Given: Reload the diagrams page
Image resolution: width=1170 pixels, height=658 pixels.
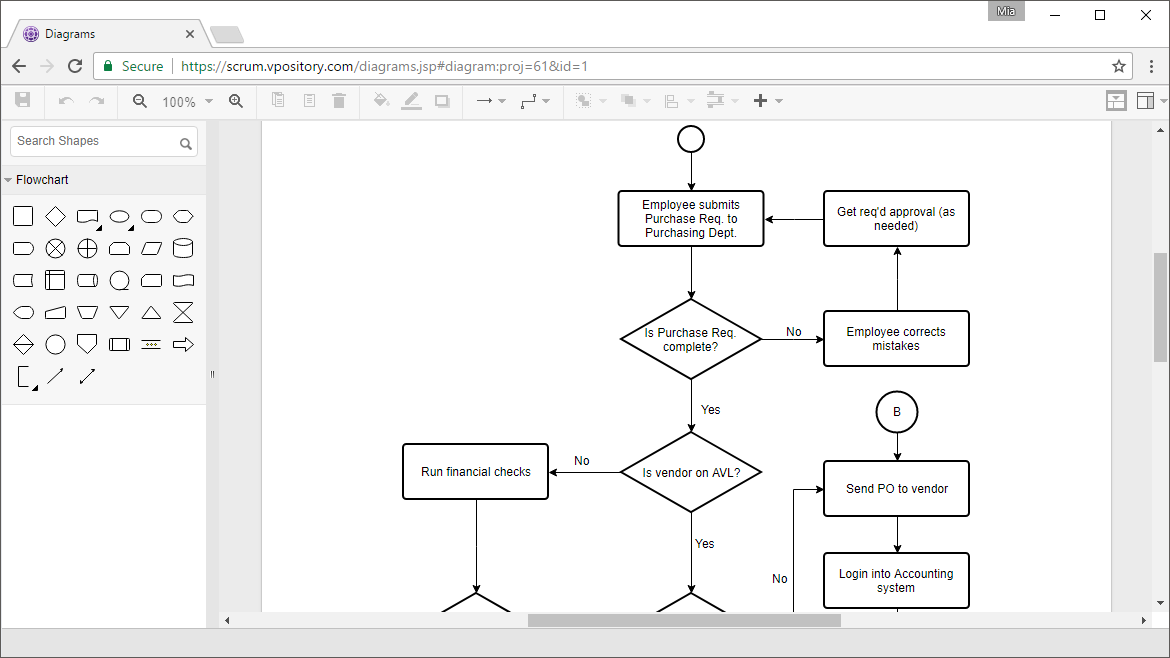Looking at the screenshot, I should pos(75,64).
